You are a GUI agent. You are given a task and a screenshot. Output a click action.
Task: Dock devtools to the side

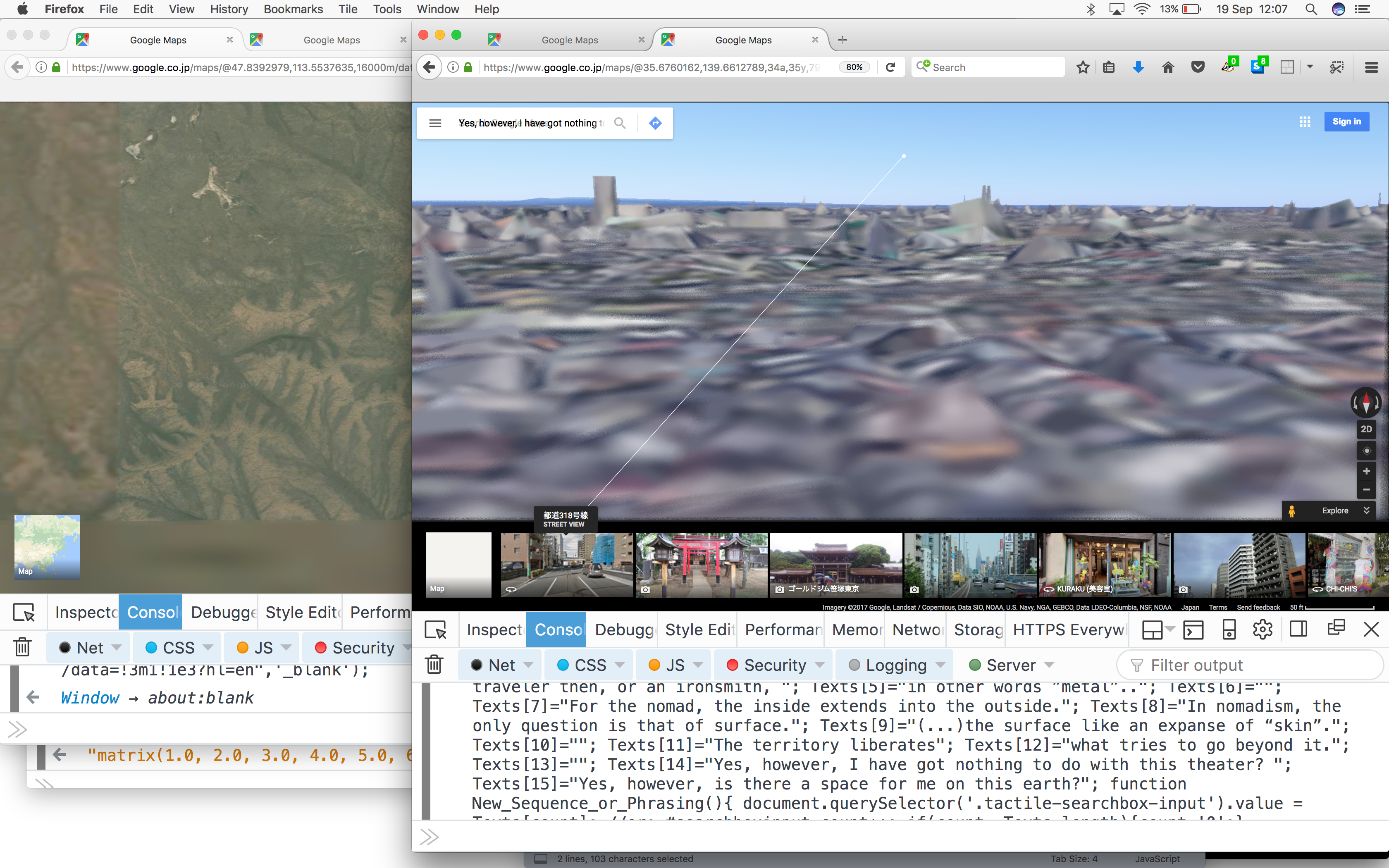tap(1298, 630)
